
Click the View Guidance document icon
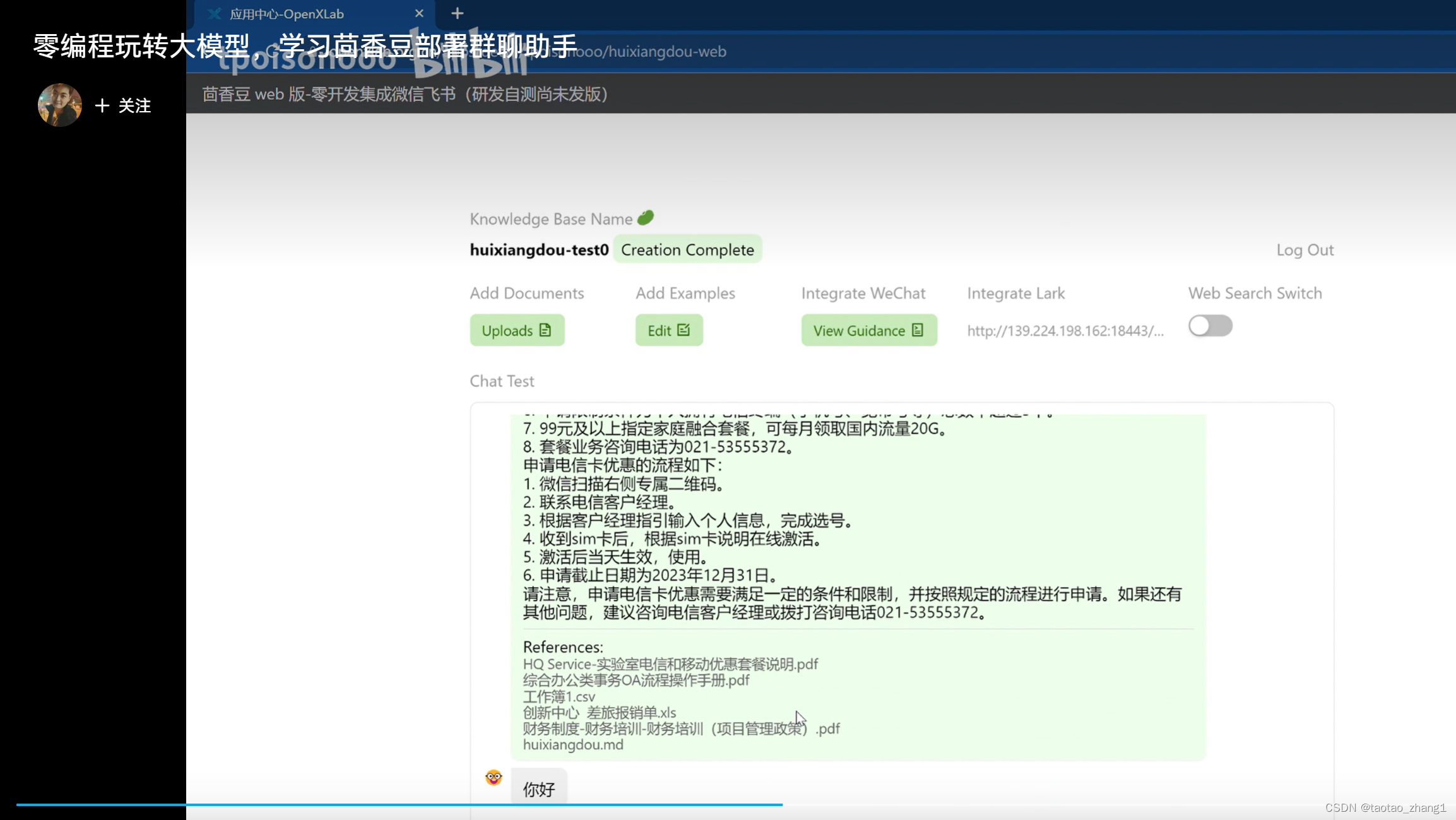918,330
